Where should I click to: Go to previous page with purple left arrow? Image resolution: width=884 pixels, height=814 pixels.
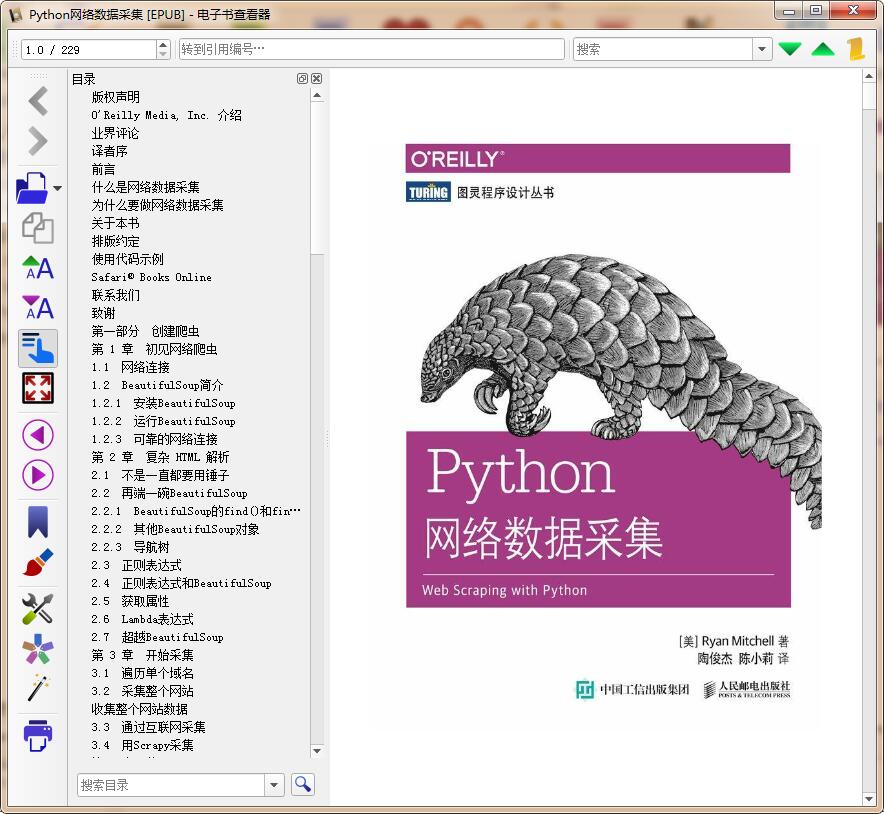[38, 435]
